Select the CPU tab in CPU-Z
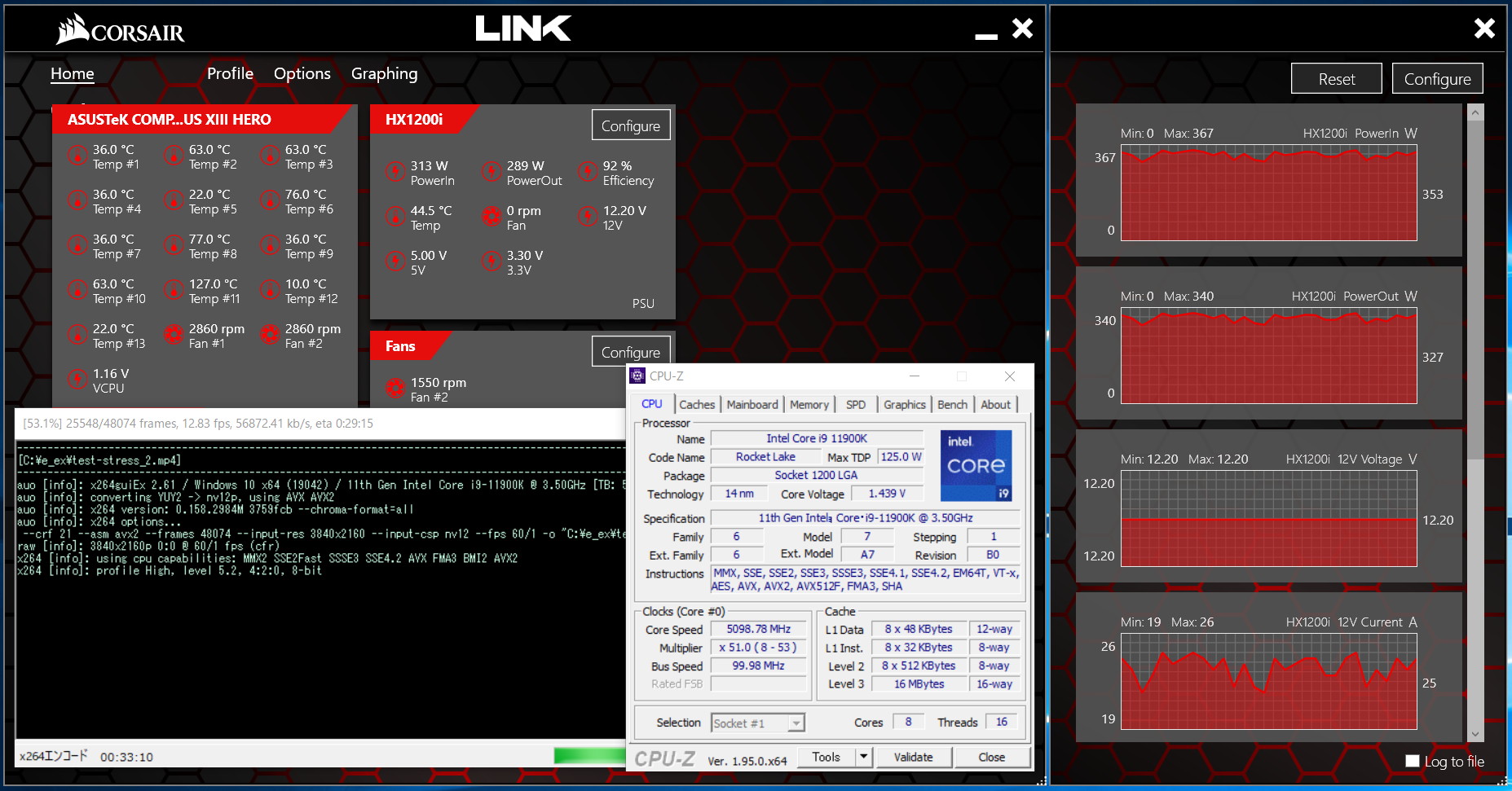 652,403
